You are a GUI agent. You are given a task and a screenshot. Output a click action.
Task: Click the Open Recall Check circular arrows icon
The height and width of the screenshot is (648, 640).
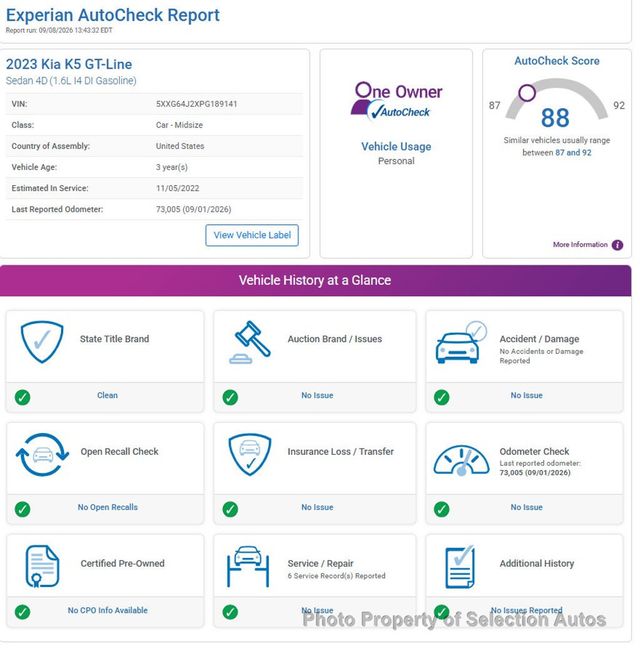(42, 454)
